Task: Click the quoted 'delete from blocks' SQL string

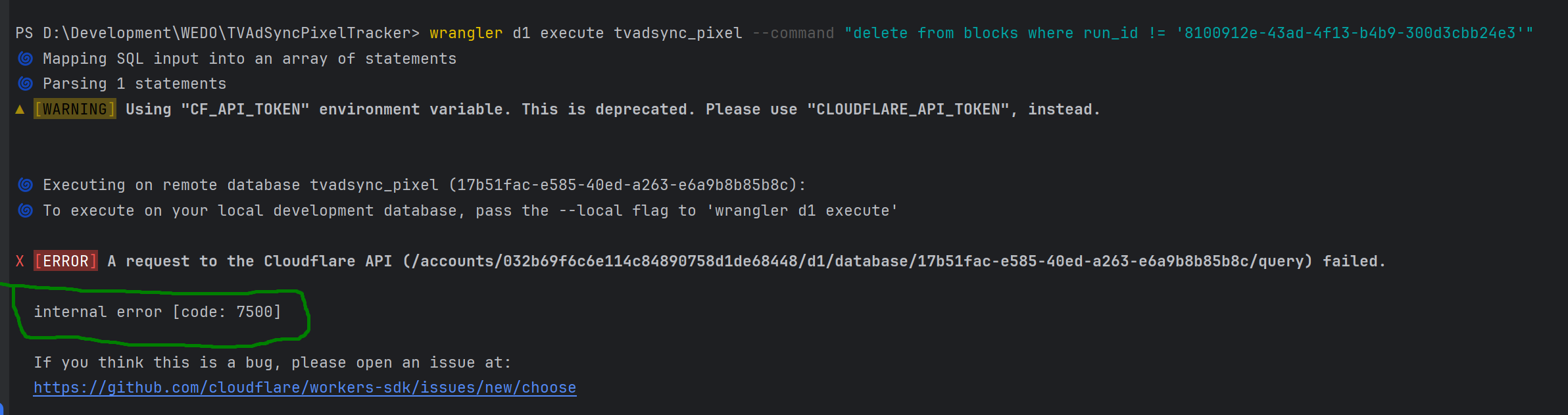Action: tap(1189, 33)
